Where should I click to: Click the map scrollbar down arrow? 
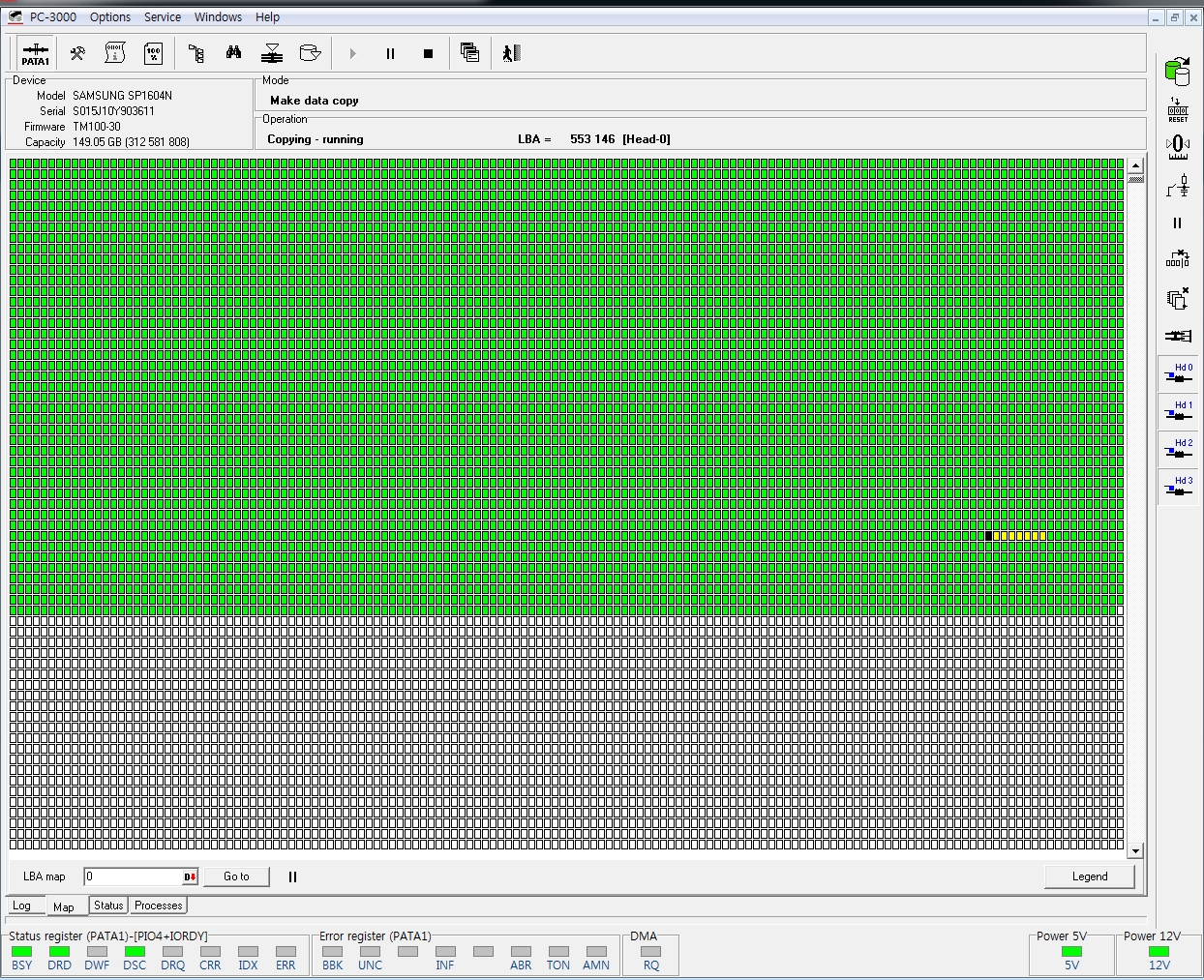tap(1135, 851)
